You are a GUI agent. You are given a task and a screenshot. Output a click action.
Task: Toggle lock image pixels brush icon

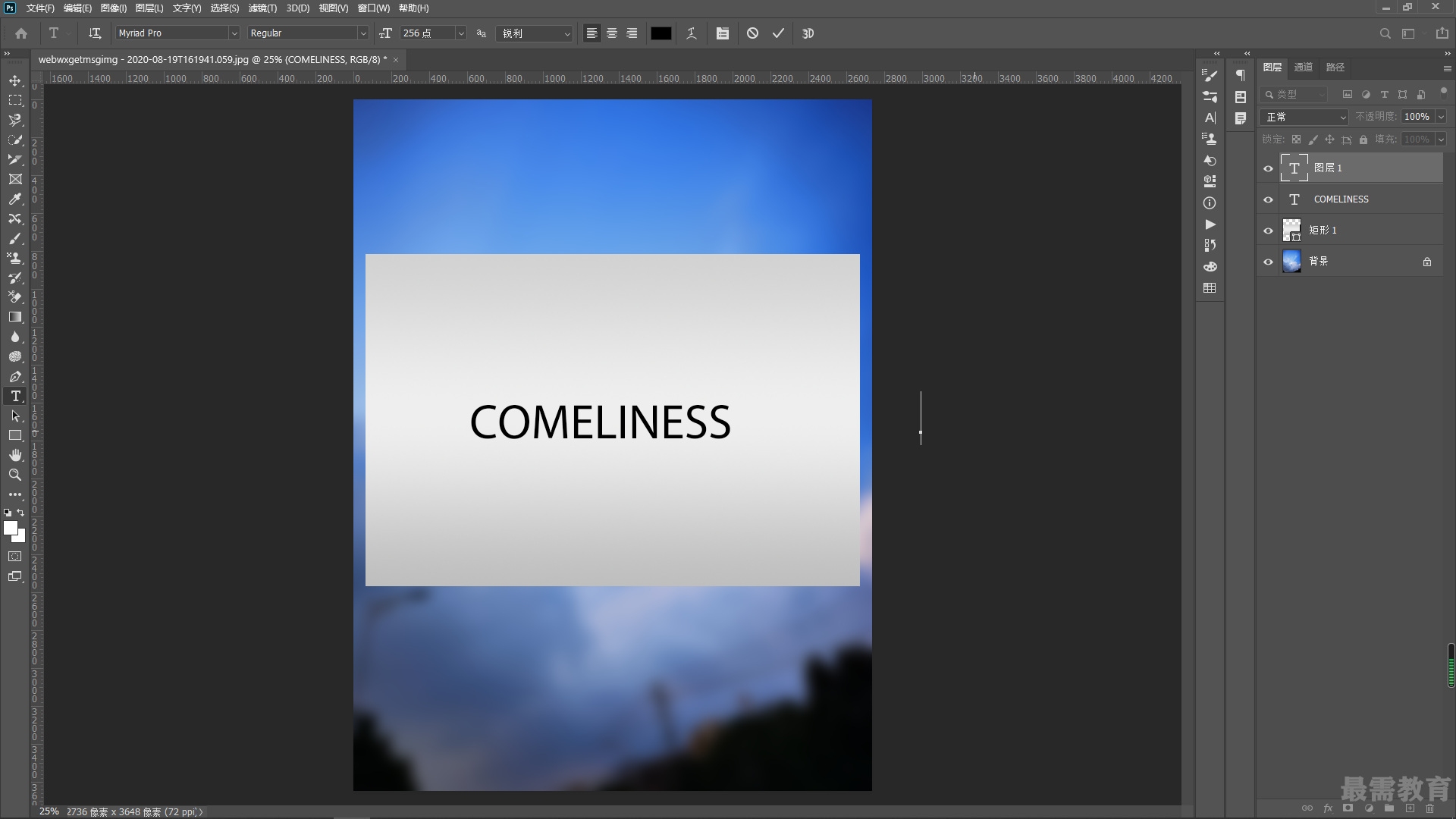pyautogui.click(x=1313, y=140)
